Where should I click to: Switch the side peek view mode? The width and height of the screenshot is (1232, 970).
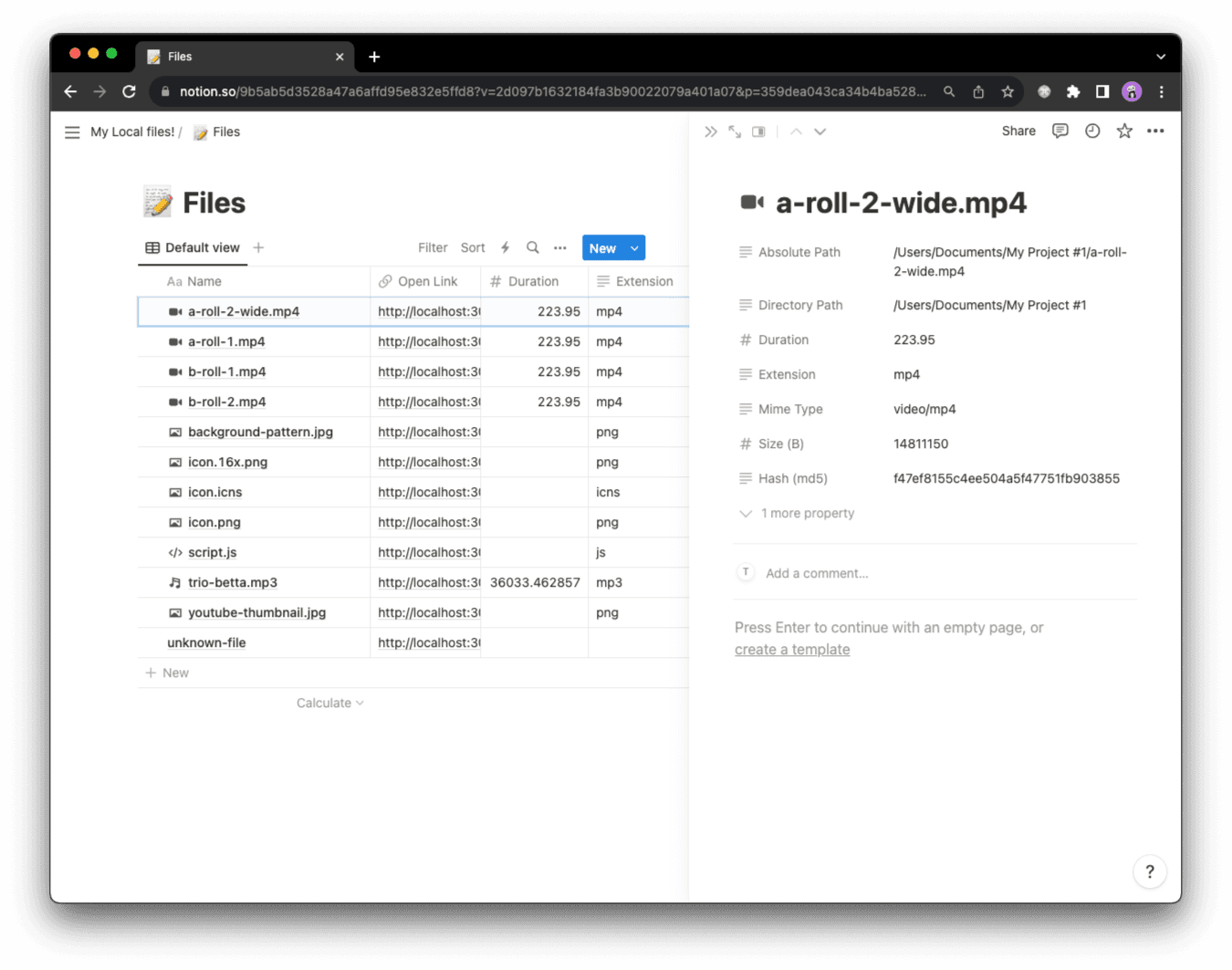(x=758, y=132)
